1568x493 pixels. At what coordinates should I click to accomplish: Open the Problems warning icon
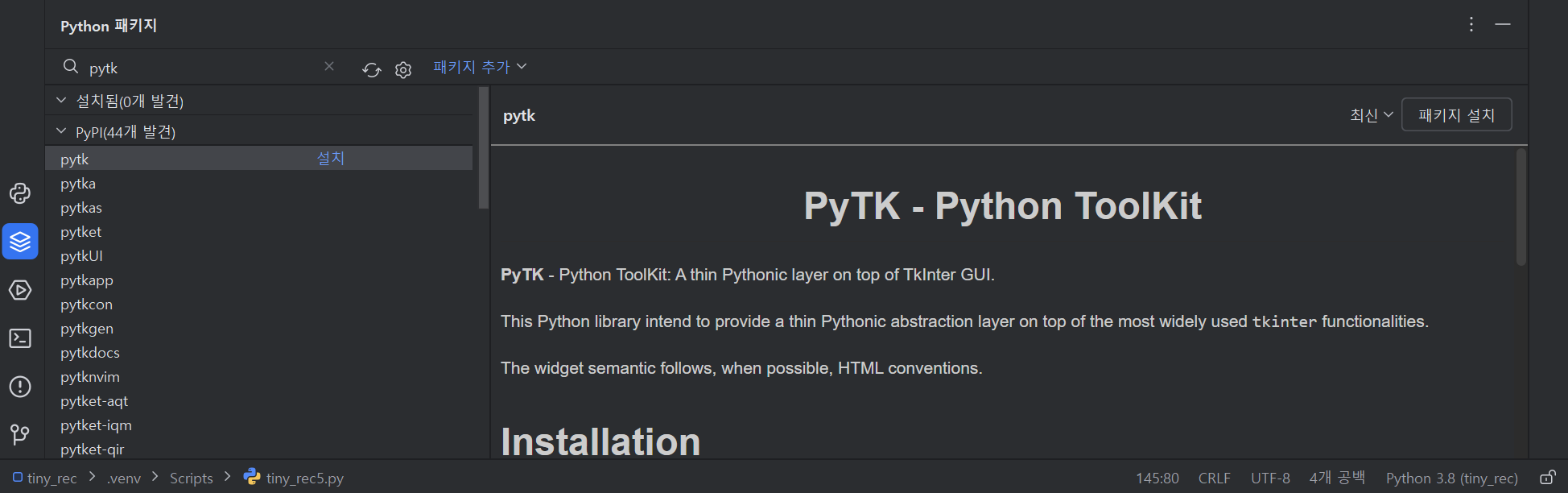pos(20,387)
